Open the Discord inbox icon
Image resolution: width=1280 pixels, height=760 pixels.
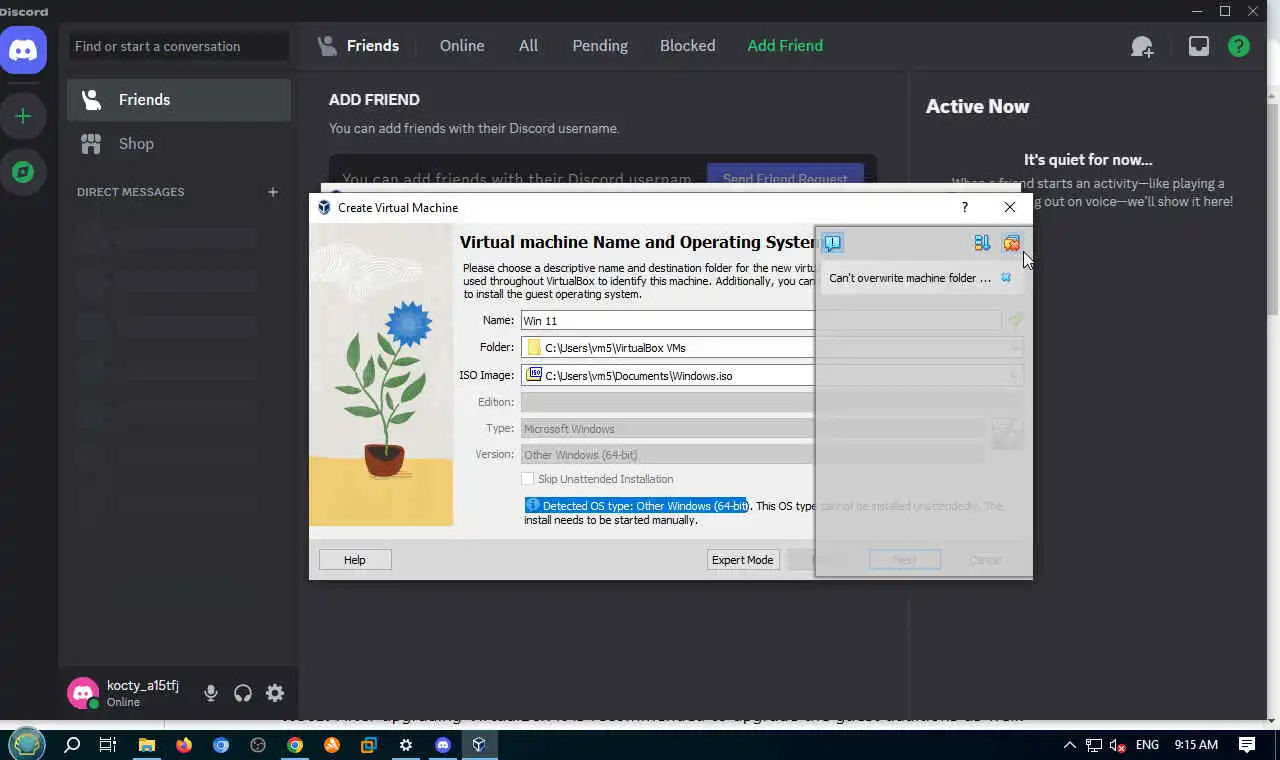click(x=1198, y=46)
